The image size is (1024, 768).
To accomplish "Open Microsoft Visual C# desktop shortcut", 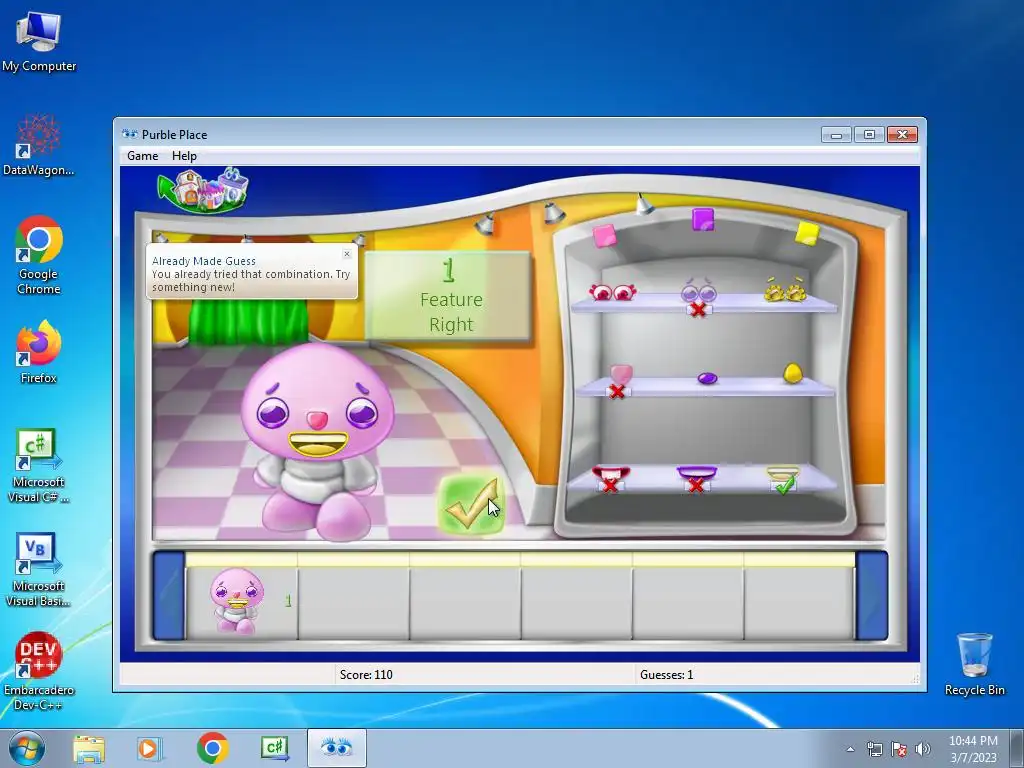I will tap(39, 466).
